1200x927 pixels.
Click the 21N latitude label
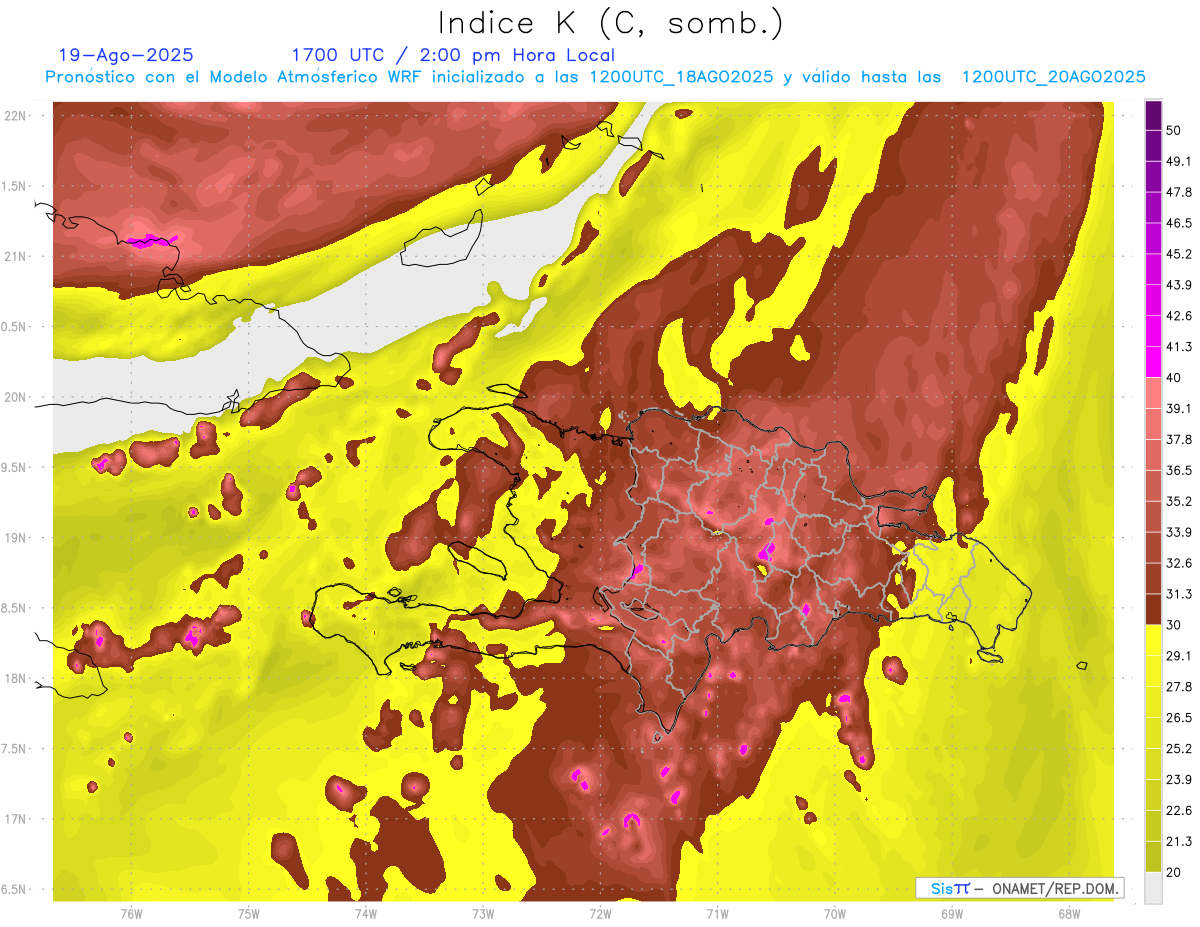[16, 257]
